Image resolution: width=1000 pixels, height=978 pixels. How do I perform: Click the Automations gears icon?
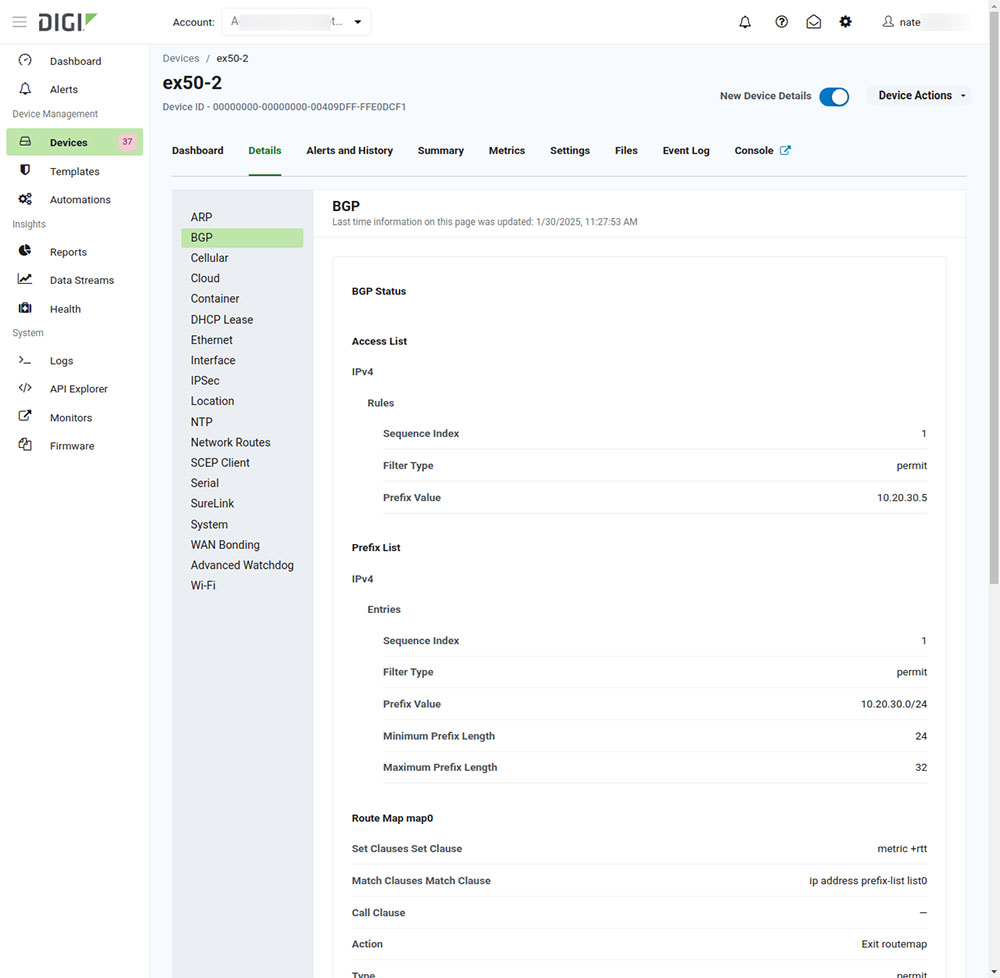[24, 199]
